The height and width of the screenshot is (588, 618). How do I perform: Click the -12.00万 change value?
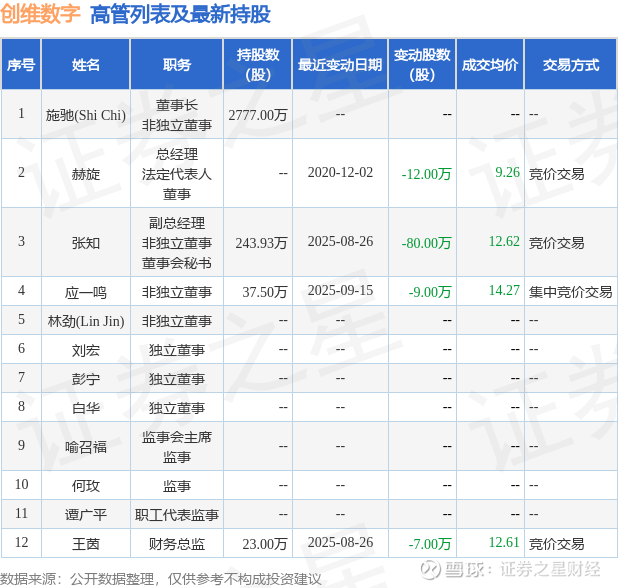tap(426, 174)
